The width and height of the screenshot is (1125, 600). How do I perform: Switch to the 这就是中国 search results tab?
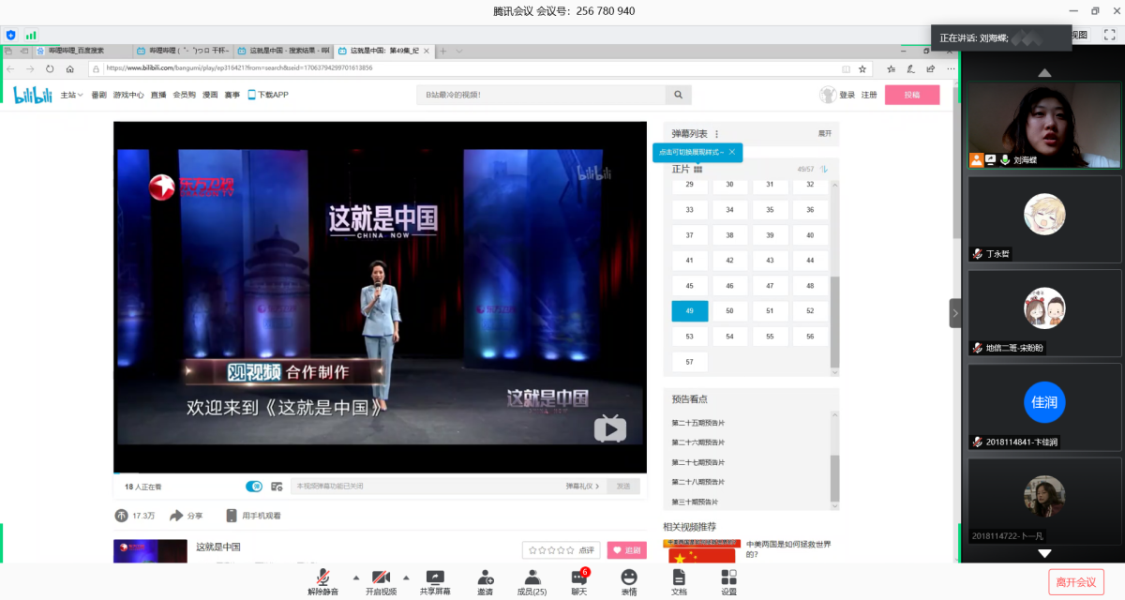pos(283,51)
